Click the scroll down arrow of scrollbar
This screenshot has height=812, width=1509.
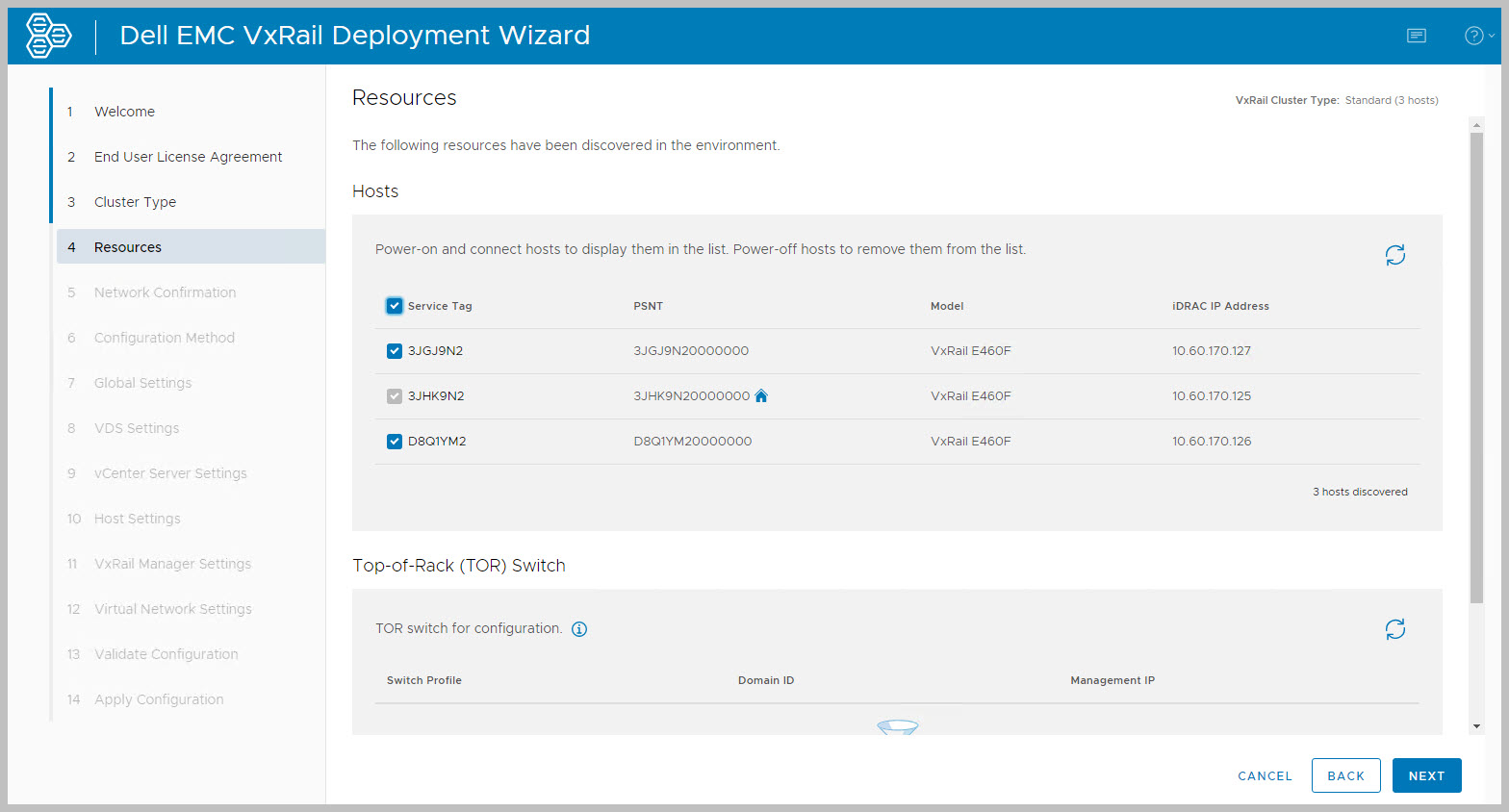1476,726
